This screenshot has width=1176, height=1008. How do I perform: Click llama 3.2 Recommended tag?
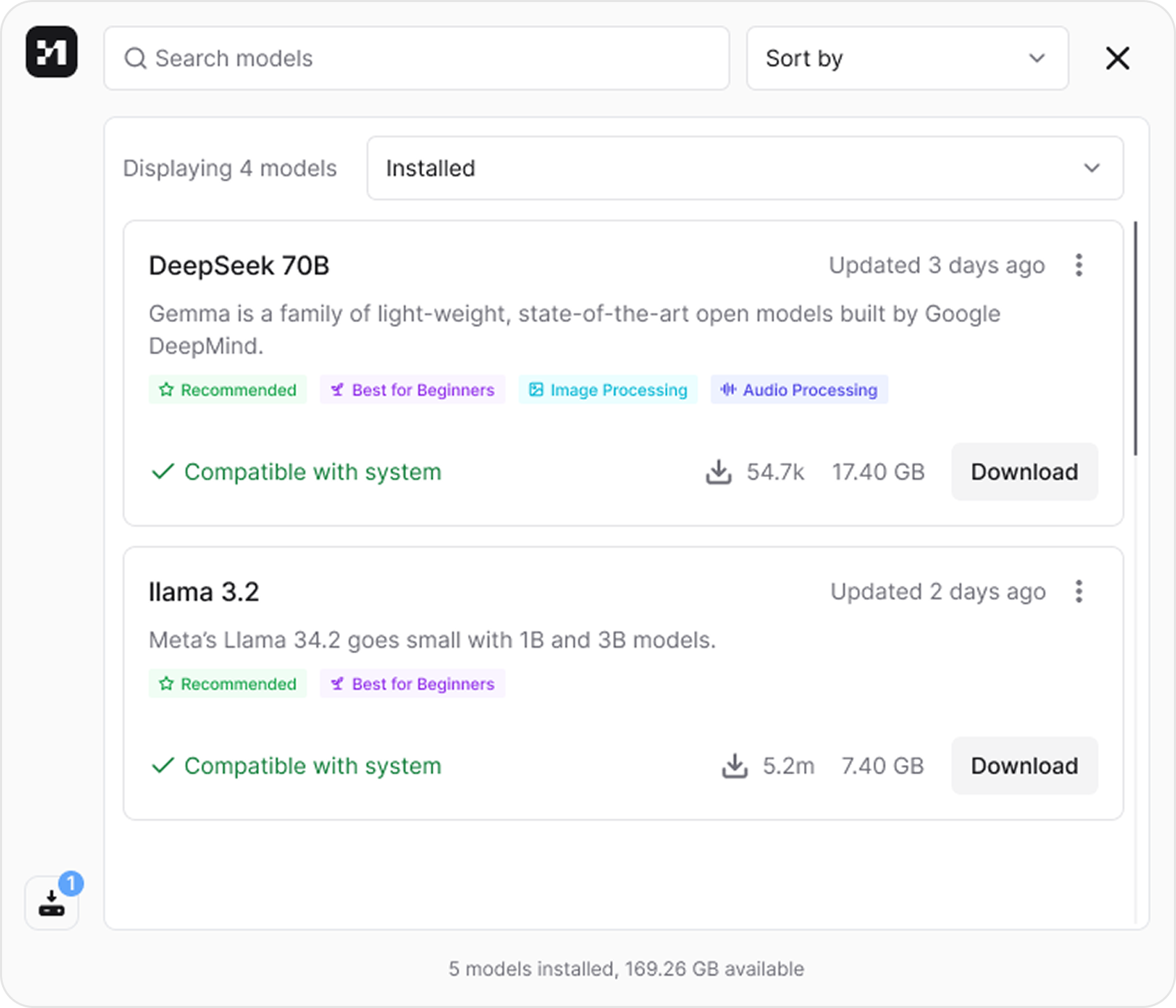coord(228,684)
